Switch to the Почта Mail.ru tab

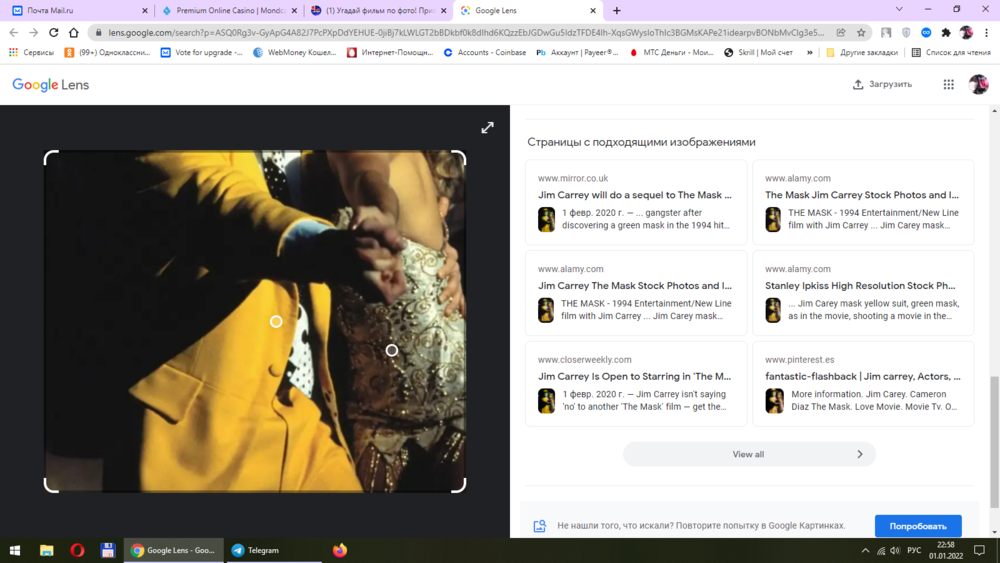[x=77, y=10]
